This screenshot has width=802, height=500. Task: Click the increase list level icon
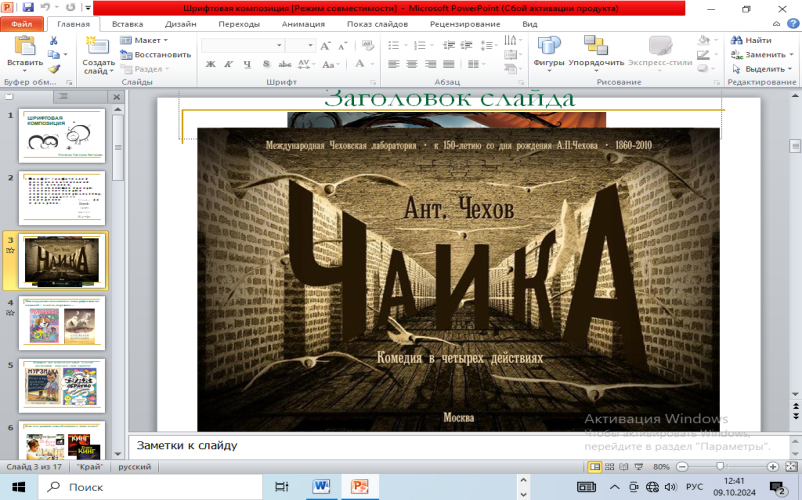pyautogui.click(x=466, y=46)
